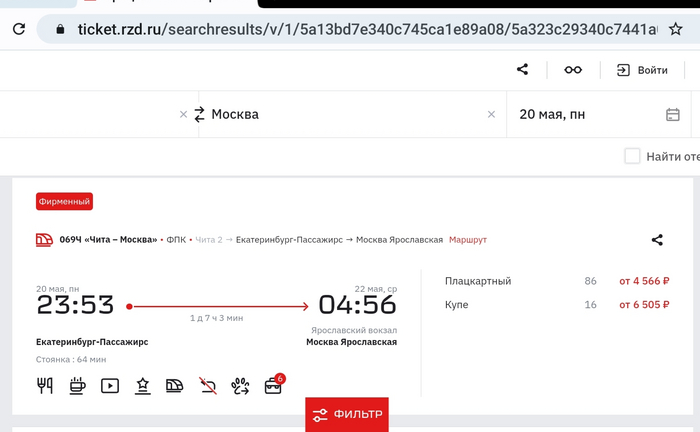Click the padlock site security icon
Viewport: 700px width, 432px height.
[x=60, y=29]
